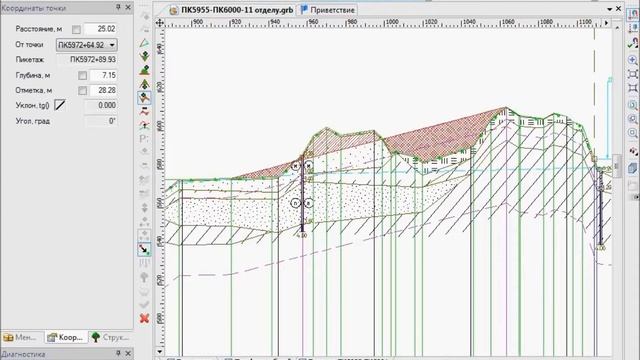Open the Струк... panel tab
Viewport: 640px width, 360px height.
click(x=110, y=337)
